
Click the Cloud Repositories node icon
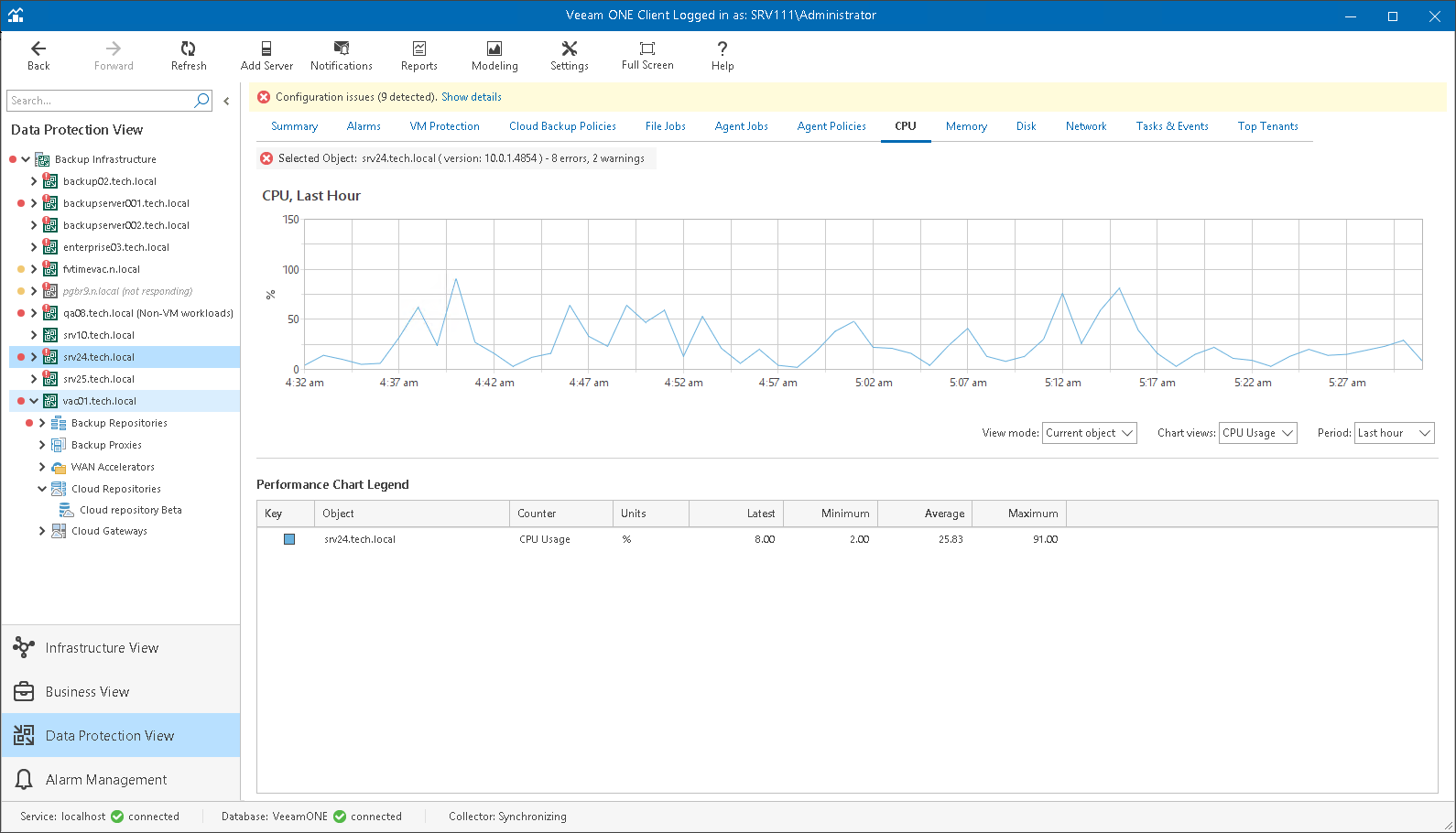point(59,489)
